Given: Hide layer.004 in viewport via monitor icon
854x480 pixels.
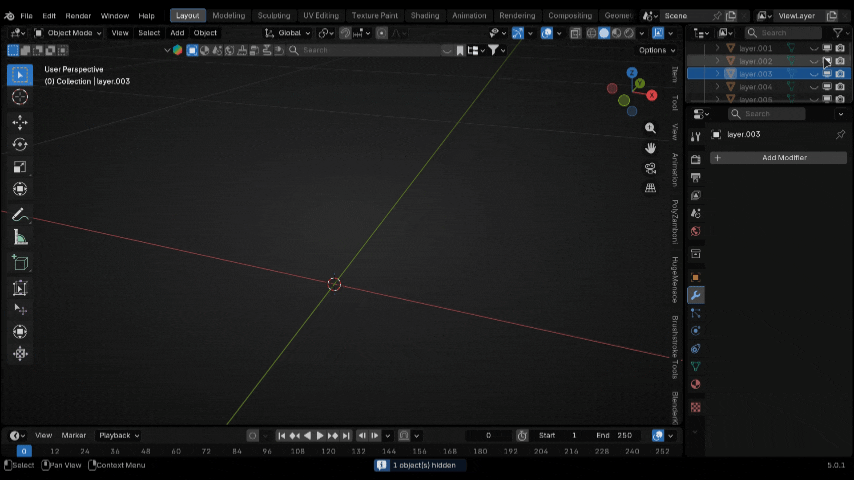Looking at the screenshot, I should (827, 87).
